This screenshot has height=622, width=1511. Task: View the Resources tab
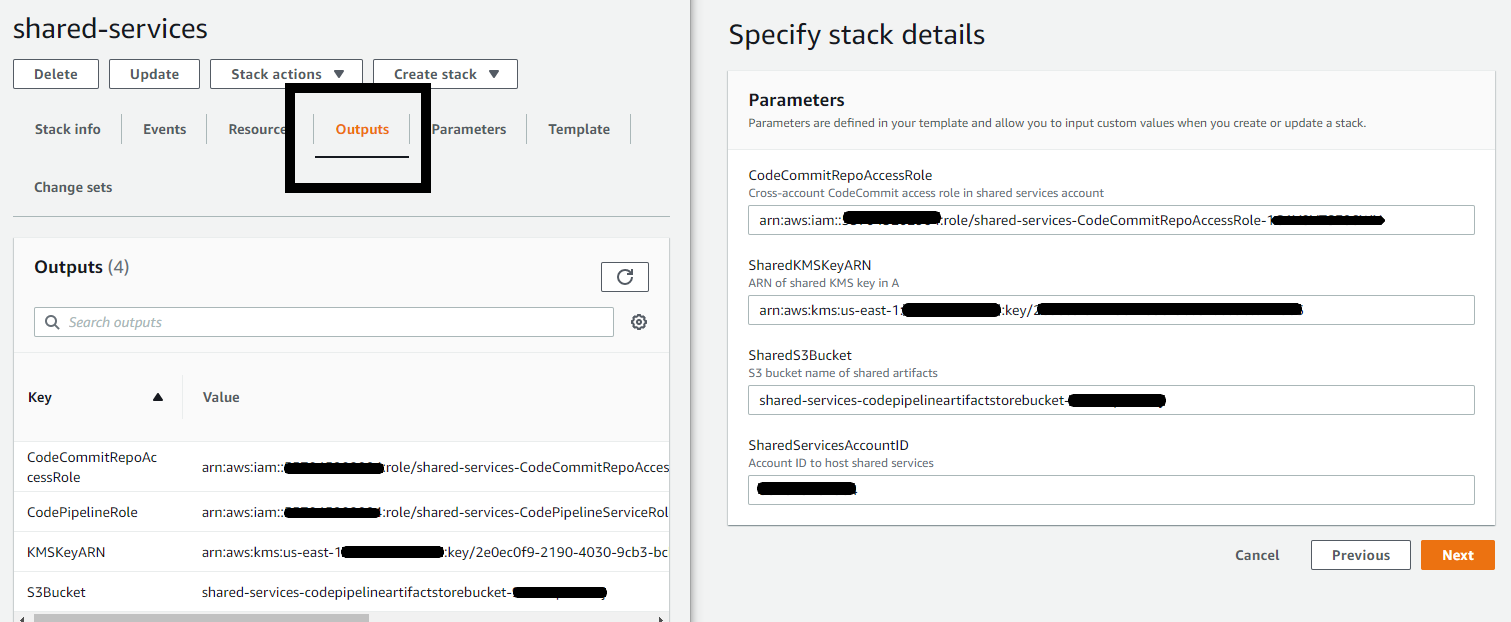pos(257,128)
